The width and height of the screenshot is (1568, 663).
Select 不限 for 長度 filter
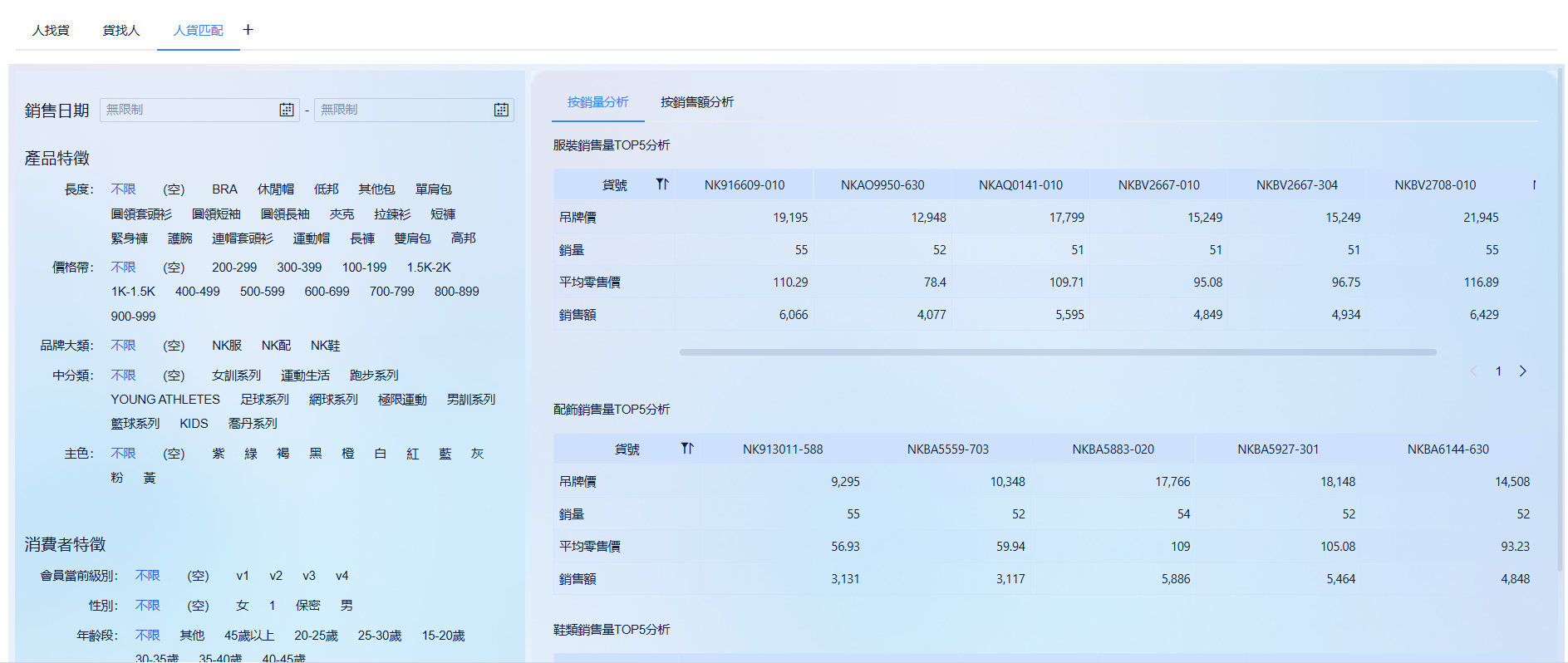click(123, 189)
